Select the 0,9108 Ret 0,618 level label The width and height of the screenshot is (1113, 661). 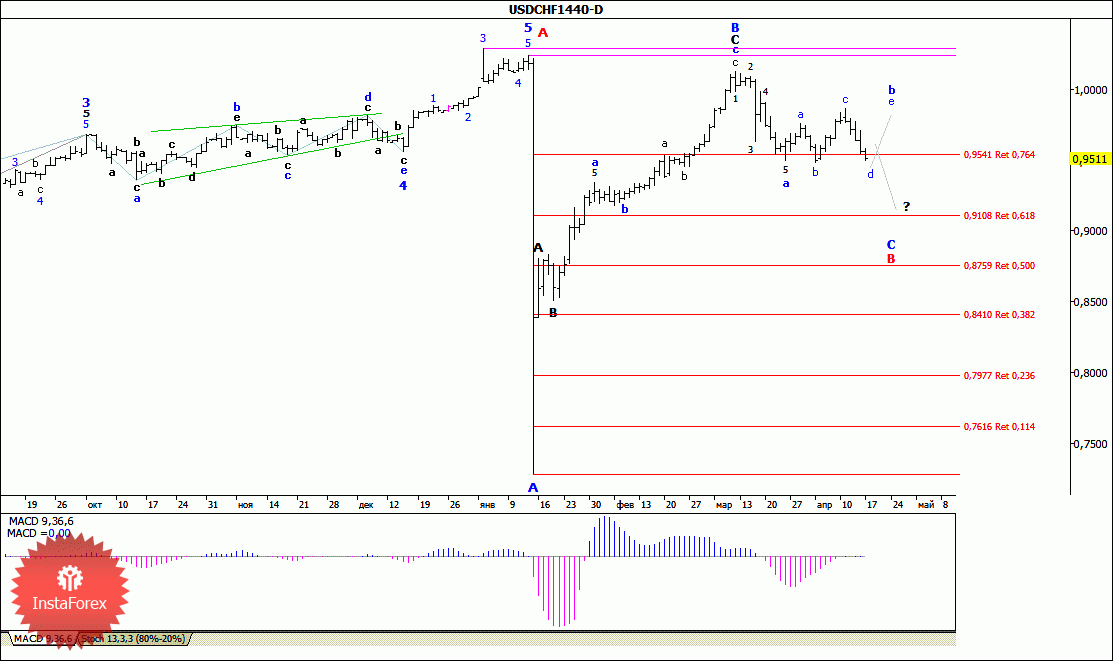(999, 215)
